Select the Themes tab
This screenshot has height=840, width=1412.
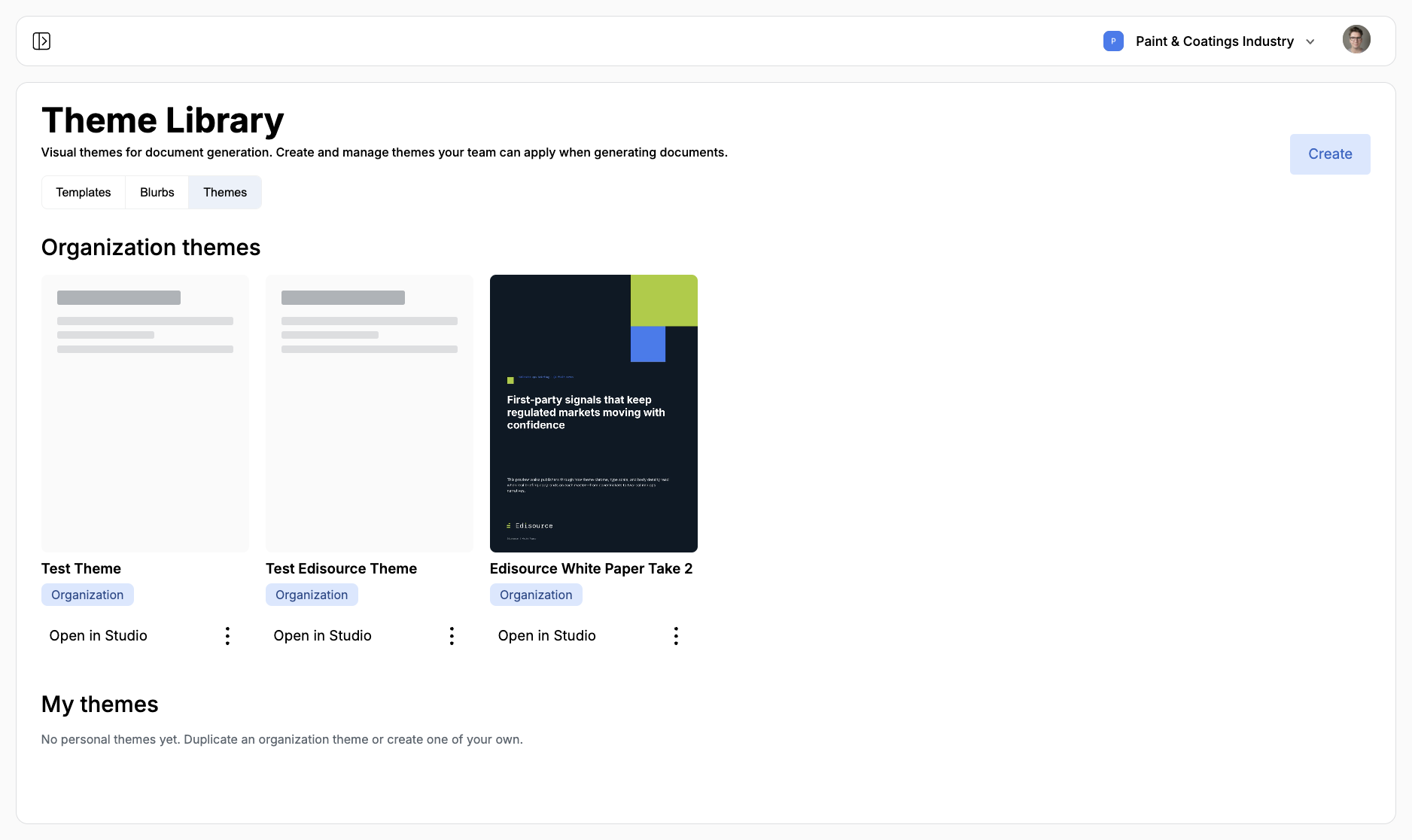[x=225, y=192]
